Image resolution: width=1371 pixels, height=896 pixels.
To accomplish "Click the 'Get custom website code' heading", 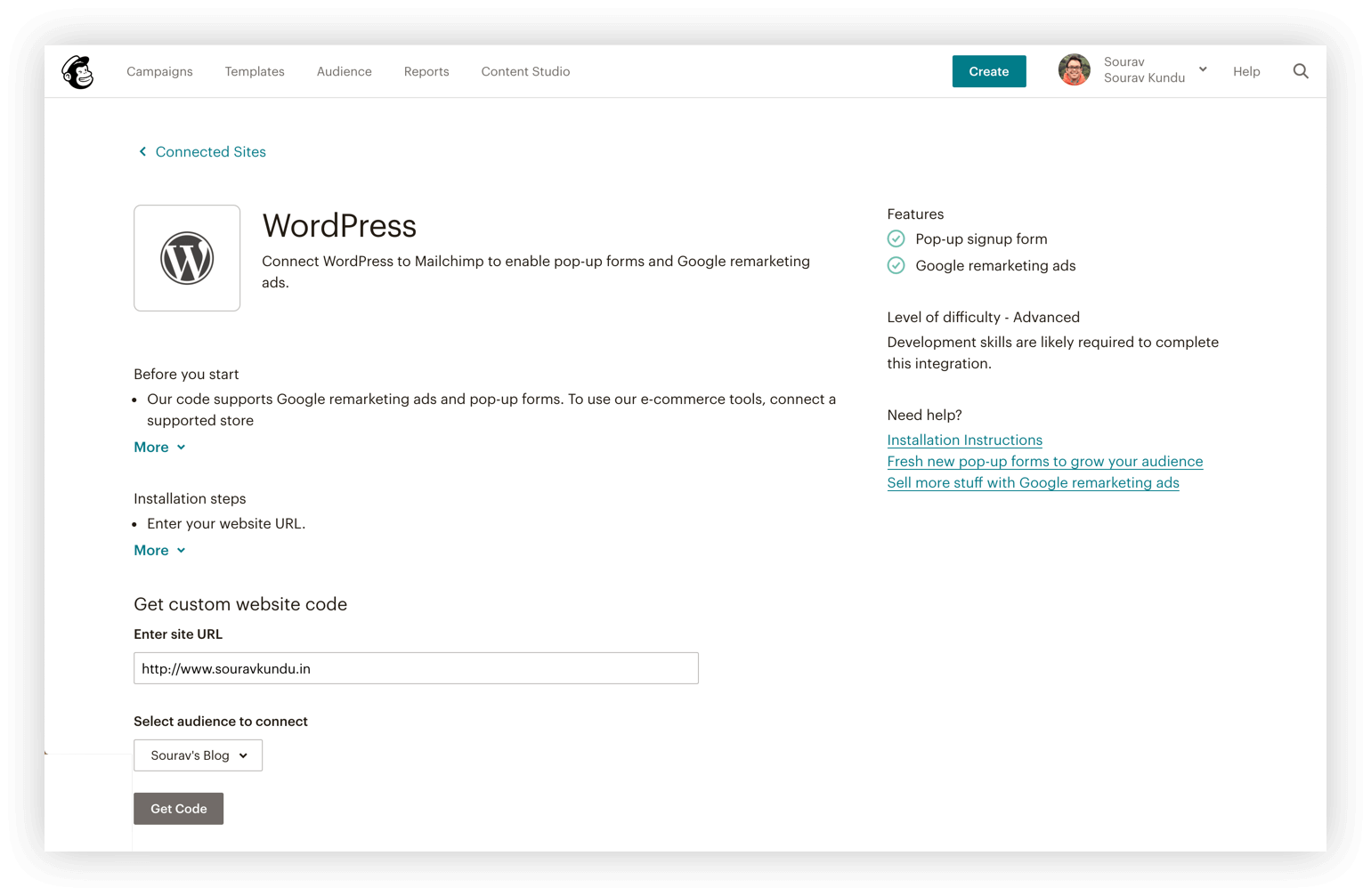I will 240,604.
